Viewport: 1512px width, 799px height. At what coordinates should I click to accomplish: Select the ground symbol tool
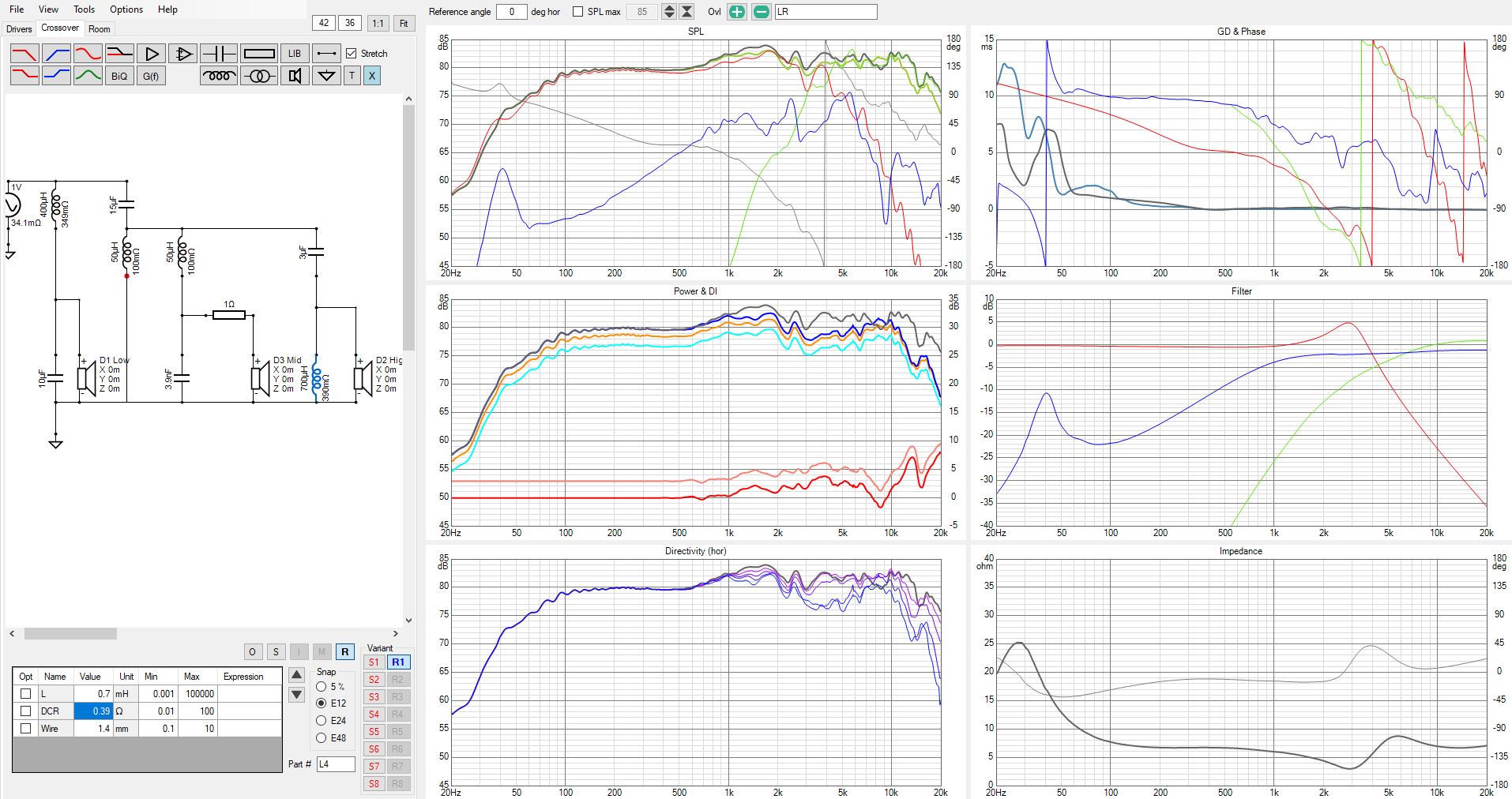pos(326,76)
